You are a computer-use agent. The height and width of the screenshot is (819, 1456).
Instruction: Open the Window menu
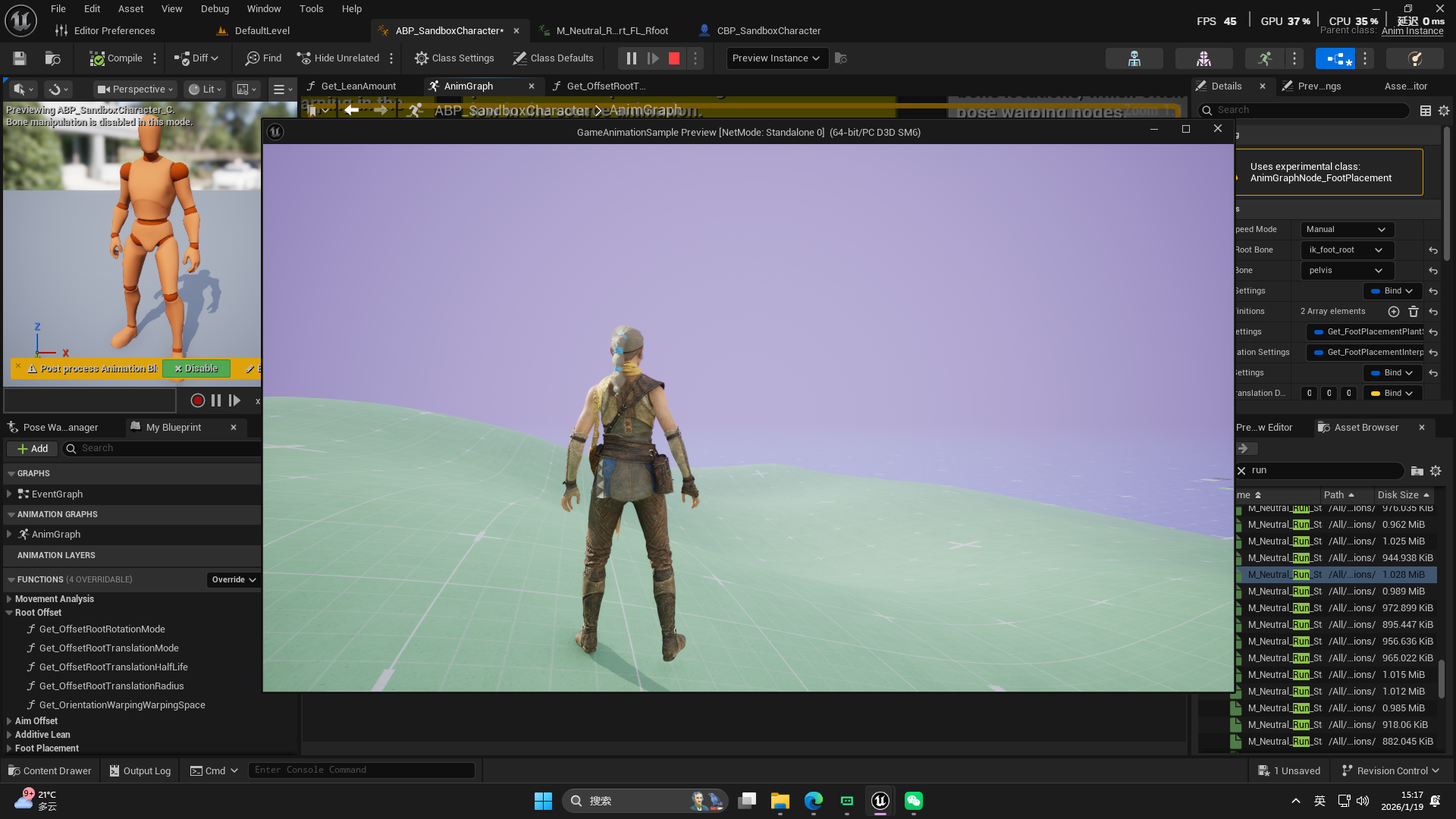point(263,9)
